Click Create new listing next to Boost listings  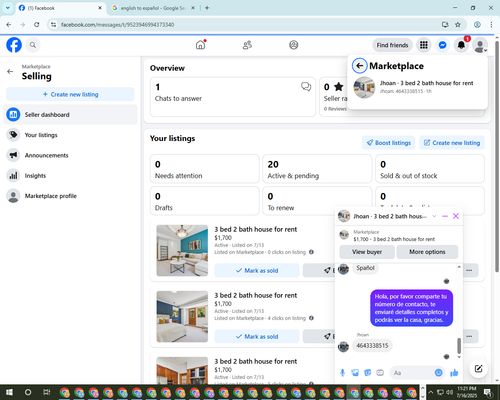452,143
